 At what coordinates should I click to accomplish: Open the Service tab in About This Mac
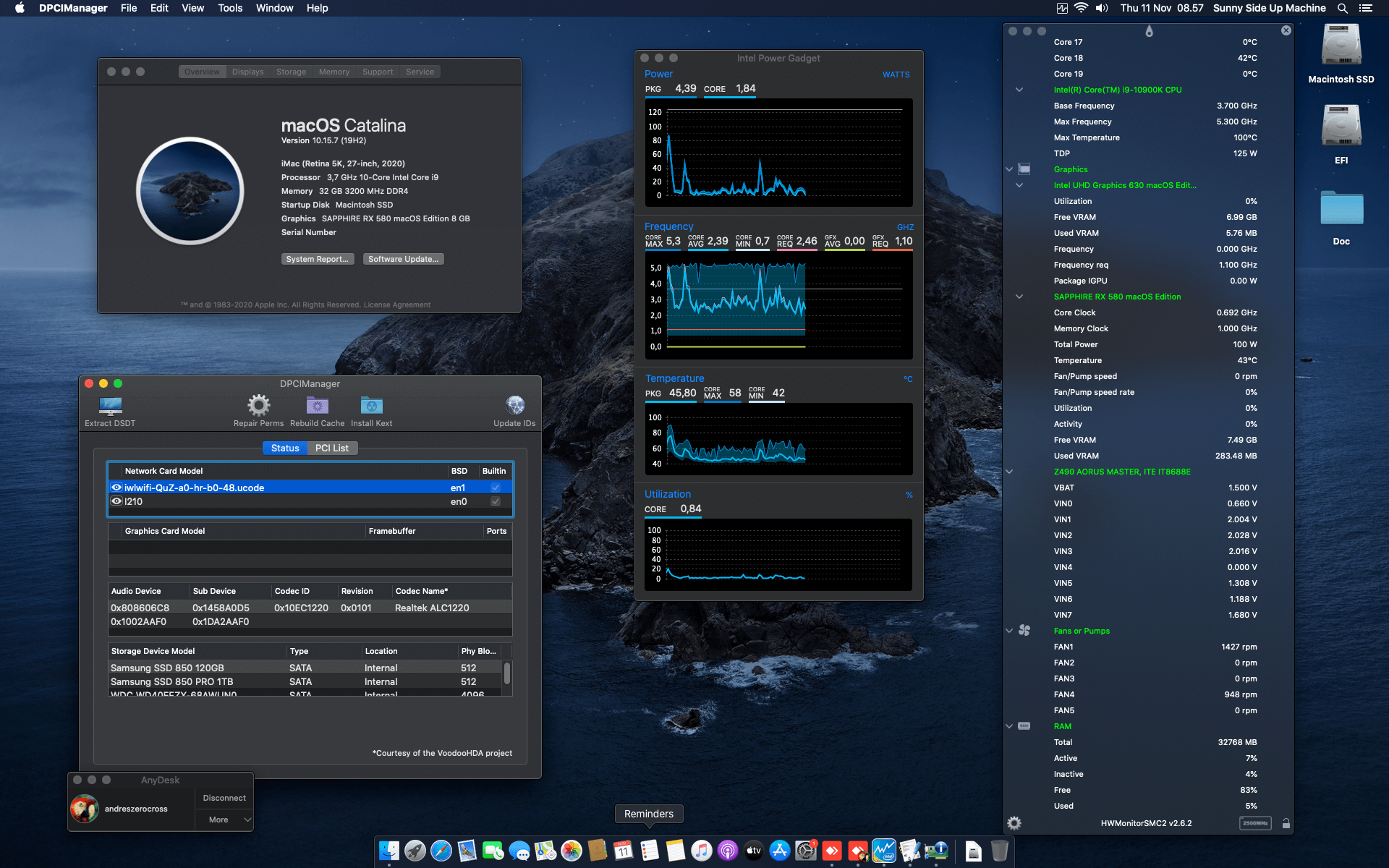click(420, 72)
